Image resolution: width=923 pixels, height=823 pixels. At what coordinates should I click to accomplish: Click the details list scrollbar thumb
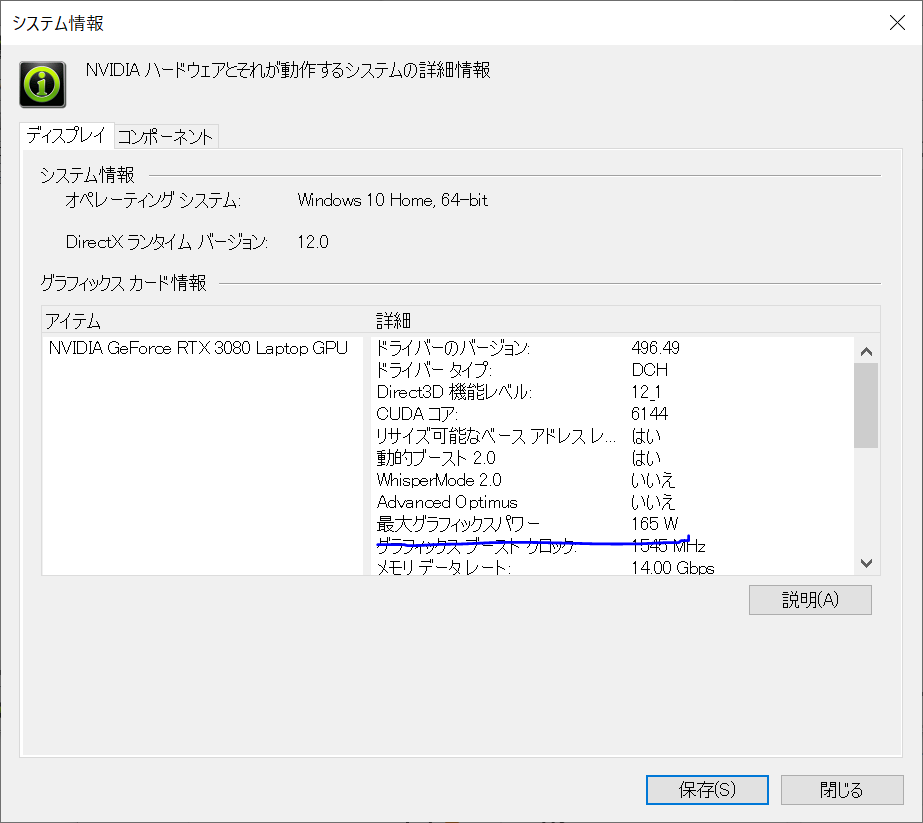pos(866,405)
